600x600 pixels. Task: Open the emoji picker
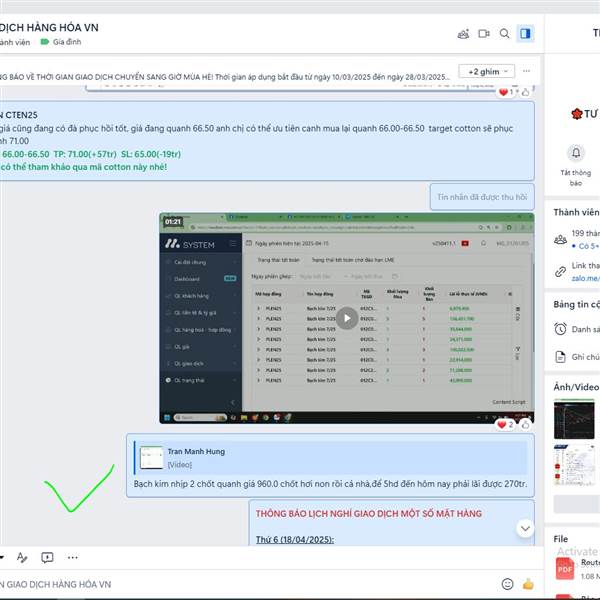tap(507, 584)
